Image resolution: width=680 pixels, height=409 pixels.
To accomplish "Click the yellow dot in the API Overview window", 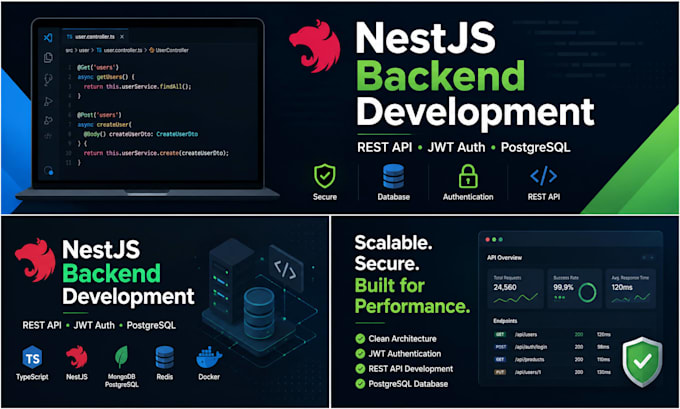I will (x=494, y=239).
